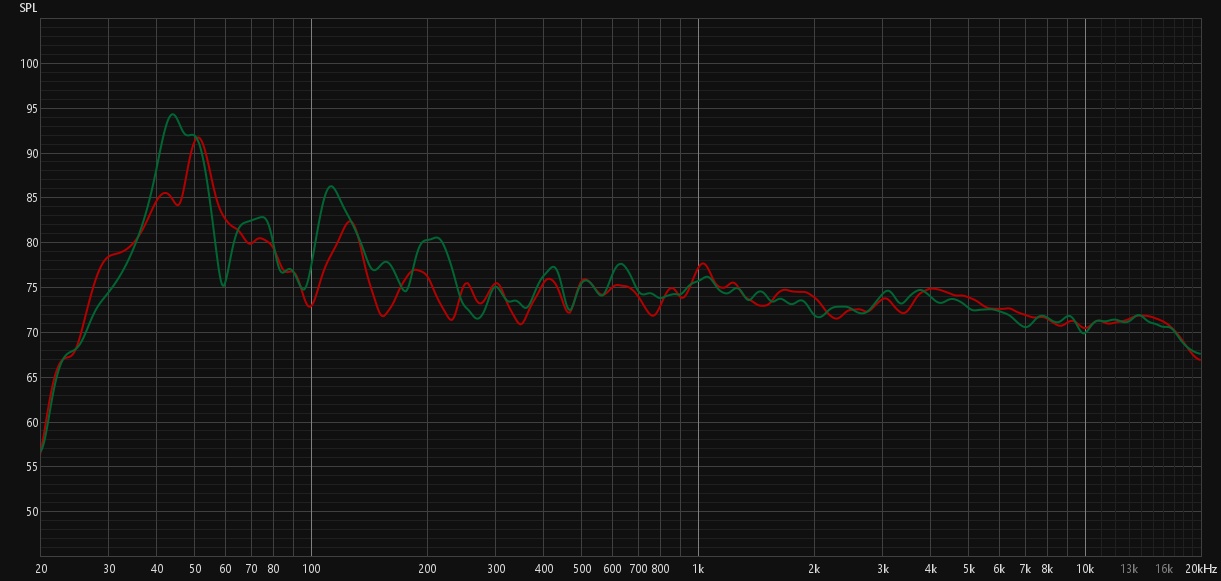Click the 500 label on frequency axis

tap(582, 569)
